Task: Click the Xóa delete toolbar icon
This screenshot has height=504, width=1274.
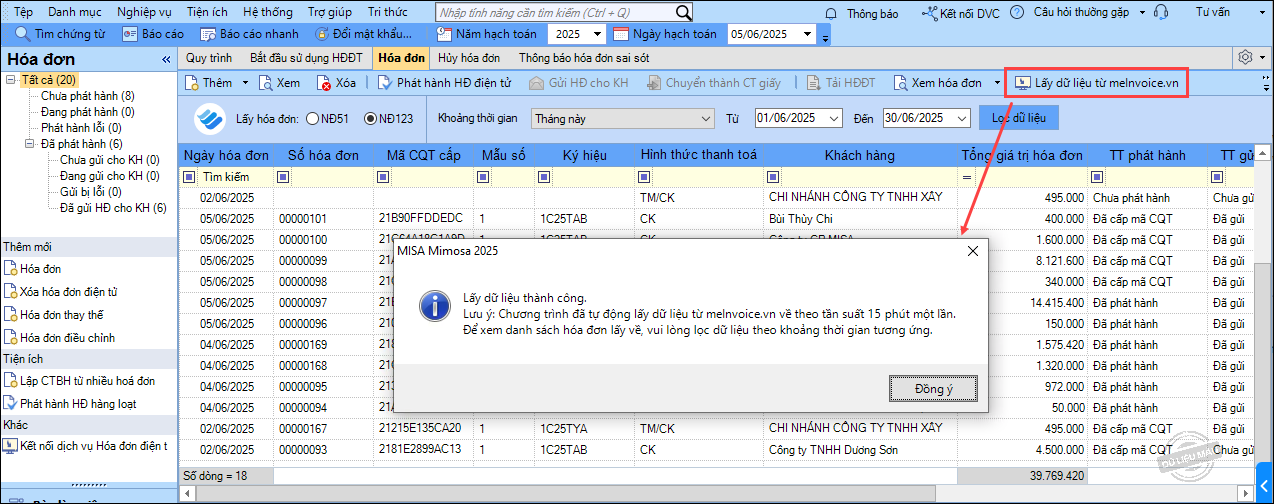Action: coord(324,82)
